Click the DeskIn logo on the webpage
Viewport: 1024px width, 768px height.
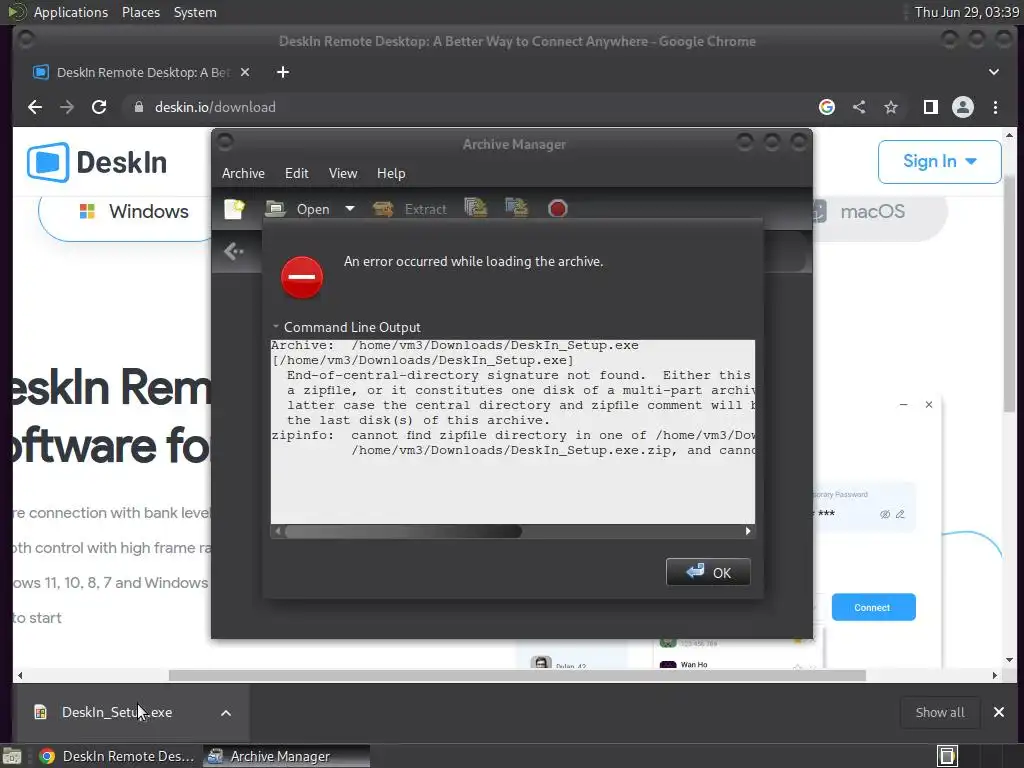coord(97,162)
